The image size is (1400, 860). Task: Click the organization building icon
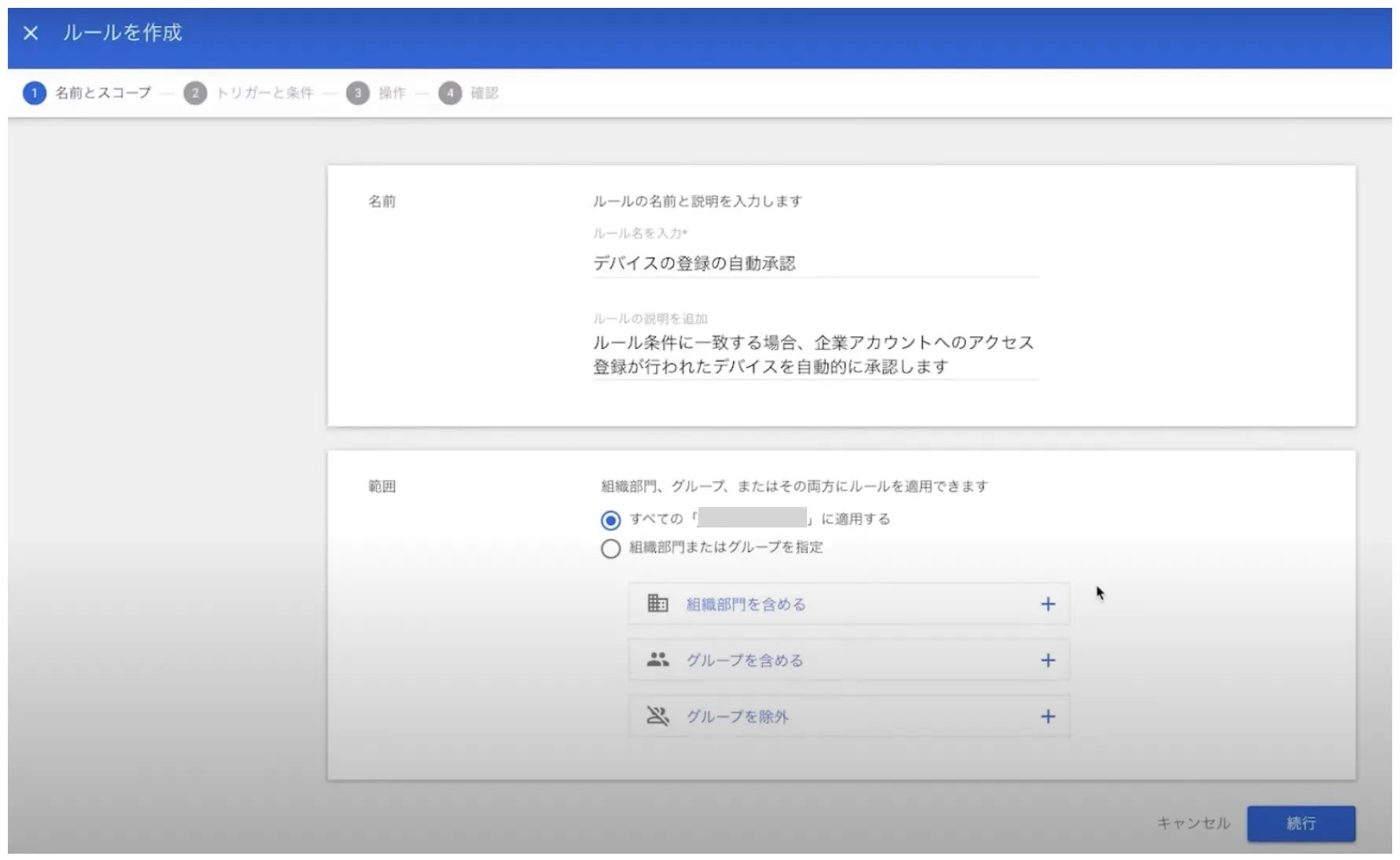[658, 604]
